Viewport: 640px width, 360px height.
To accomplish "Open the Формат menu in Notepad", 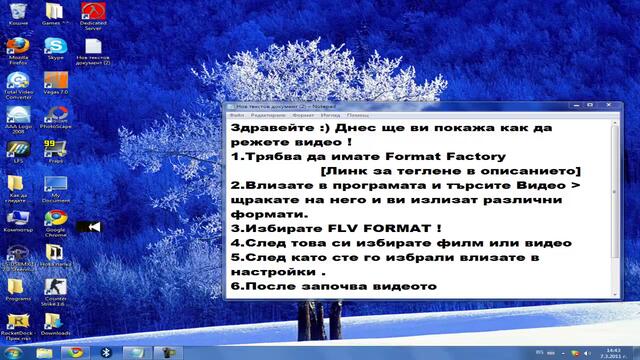I will tap(303, 116).
